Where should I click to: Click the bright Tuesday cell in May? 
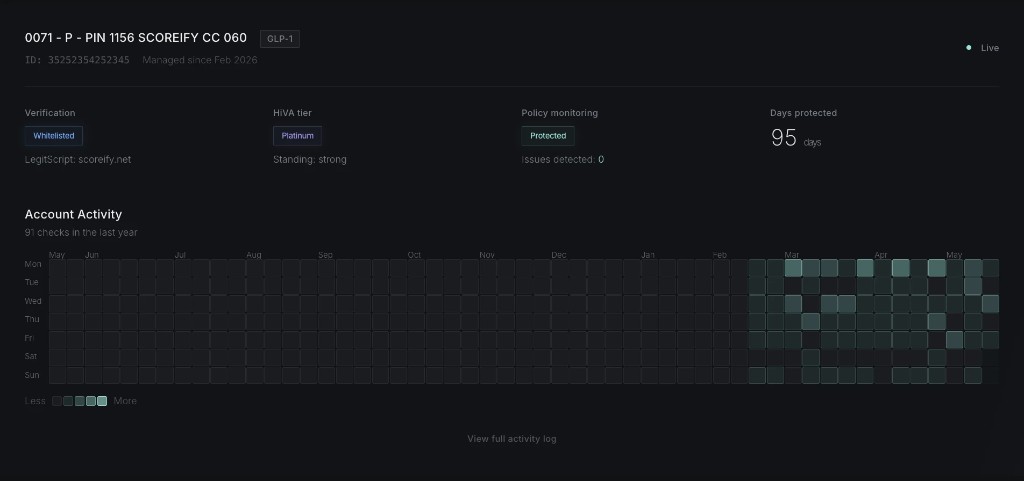pos(972,286)
